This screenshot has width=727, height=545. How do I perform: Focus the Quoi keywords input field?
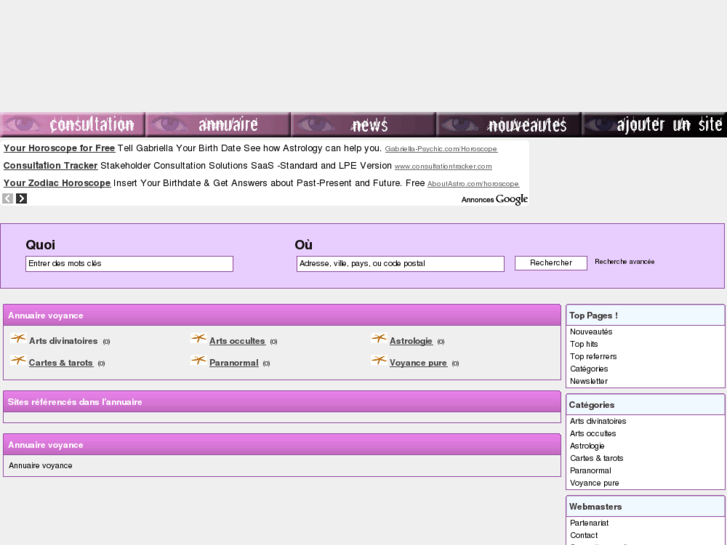pyautogui.click(x=129, y=264)
